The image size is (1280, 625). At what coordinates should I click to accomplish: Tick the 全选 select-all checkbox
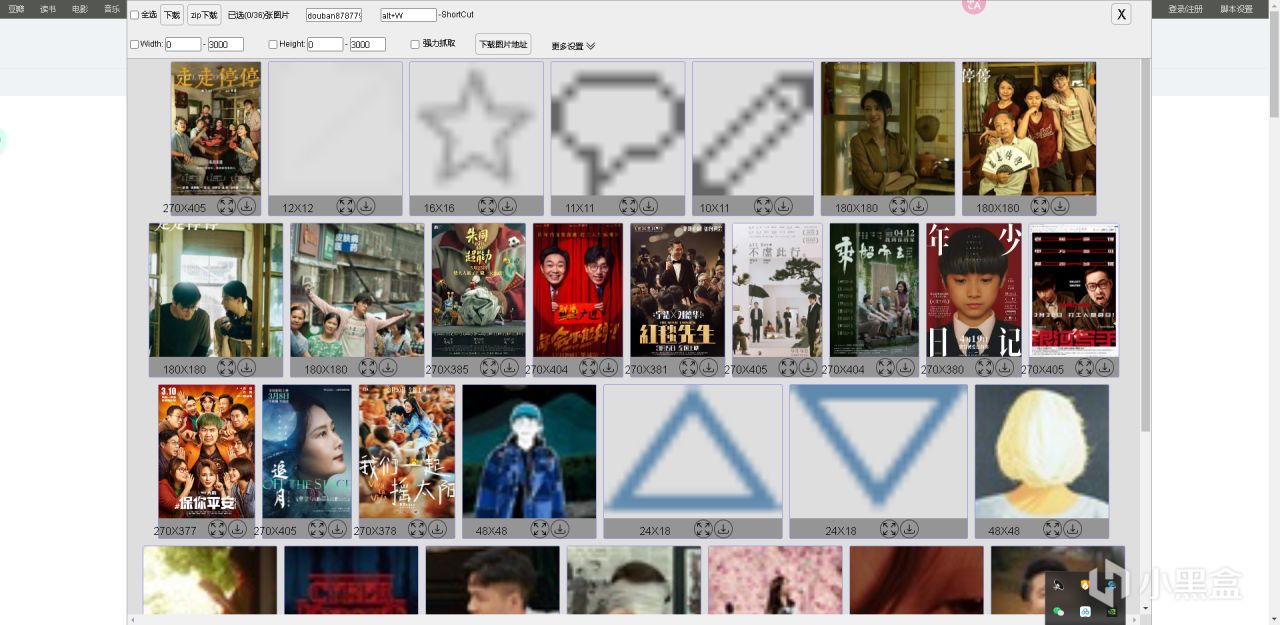coord(135,15)
